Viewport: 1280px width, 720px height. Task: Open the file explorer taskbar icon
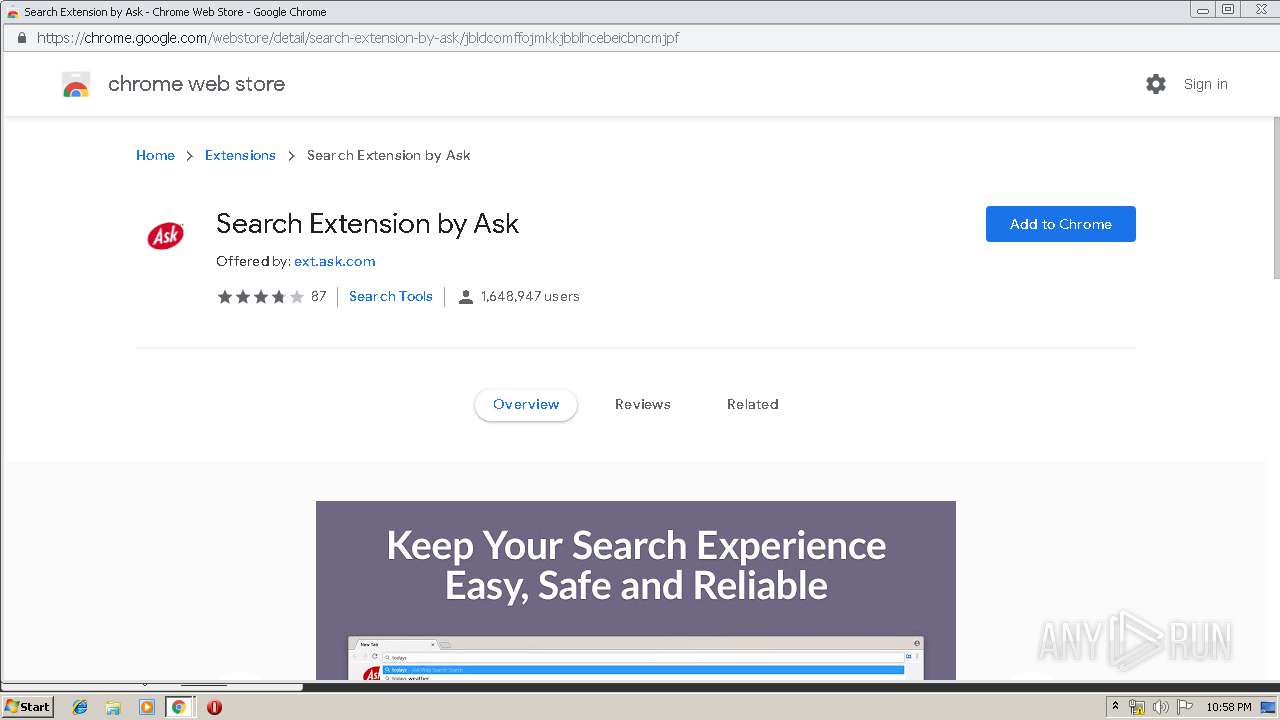tap(113, 707)
